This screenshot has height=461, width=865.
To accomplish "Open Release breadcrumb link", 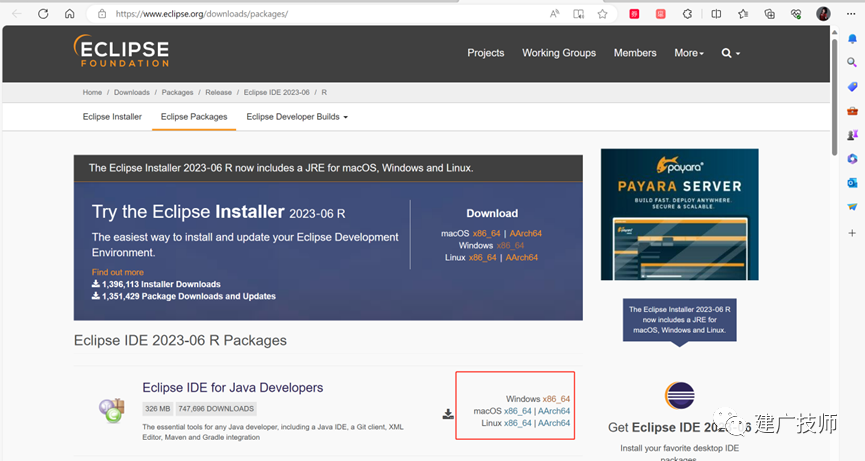I will (218, 93).
